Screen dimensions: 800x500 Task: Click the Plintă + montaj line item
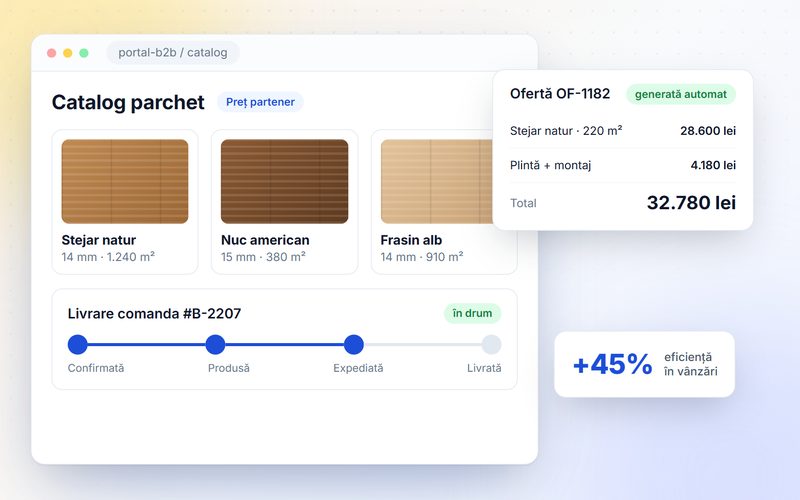[x=551, y=165]
